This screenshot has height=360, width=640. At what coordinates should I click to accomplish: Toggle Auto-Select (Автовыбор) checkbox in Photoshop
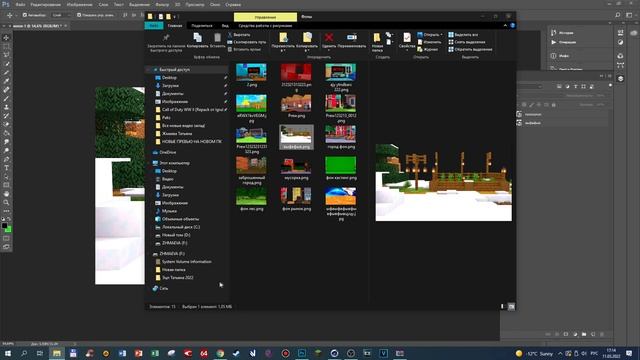click(x=25, y=15)
